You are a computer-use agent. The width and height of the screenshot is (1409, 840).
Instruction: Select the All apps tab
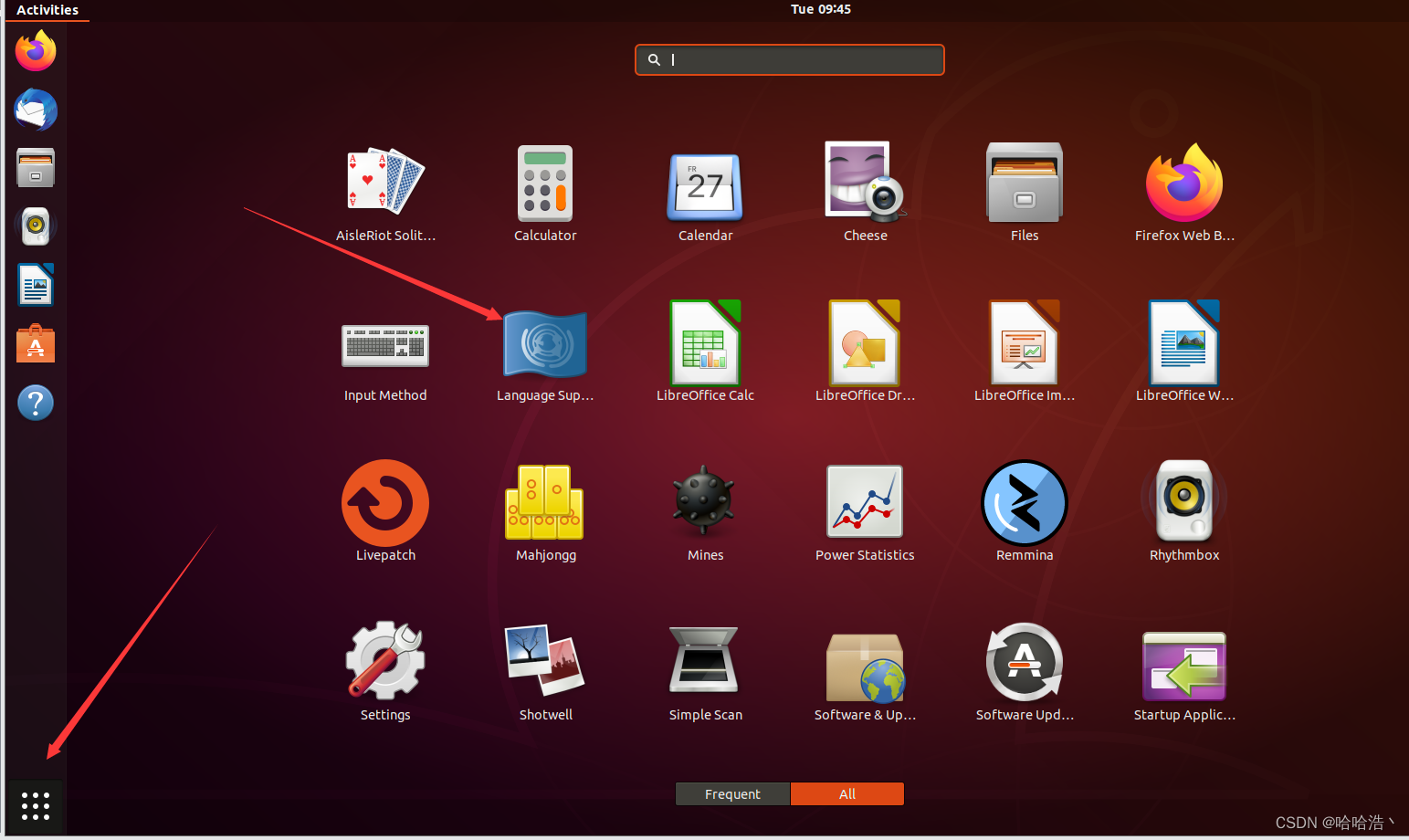click(x=847, y=794)
